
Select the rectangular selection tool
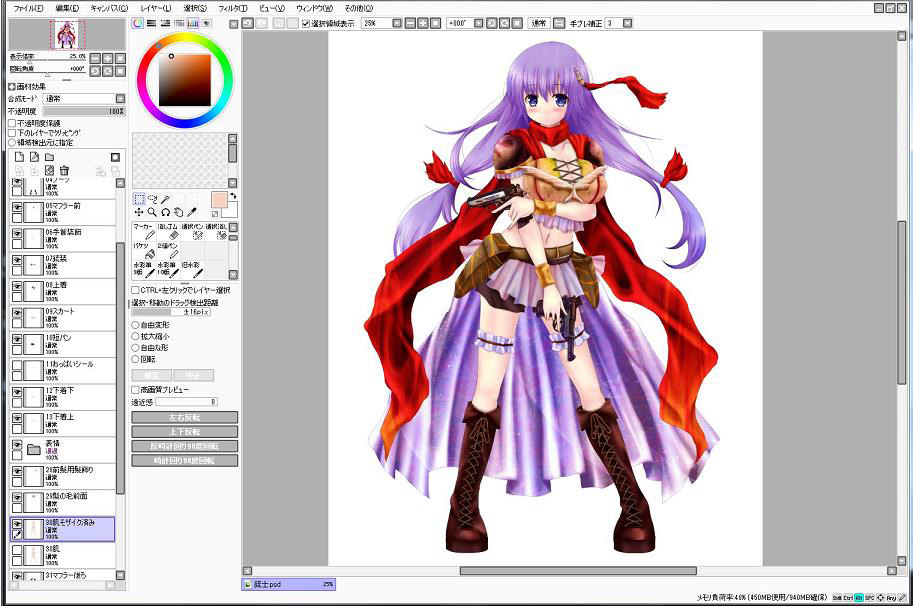click(139, 199)
